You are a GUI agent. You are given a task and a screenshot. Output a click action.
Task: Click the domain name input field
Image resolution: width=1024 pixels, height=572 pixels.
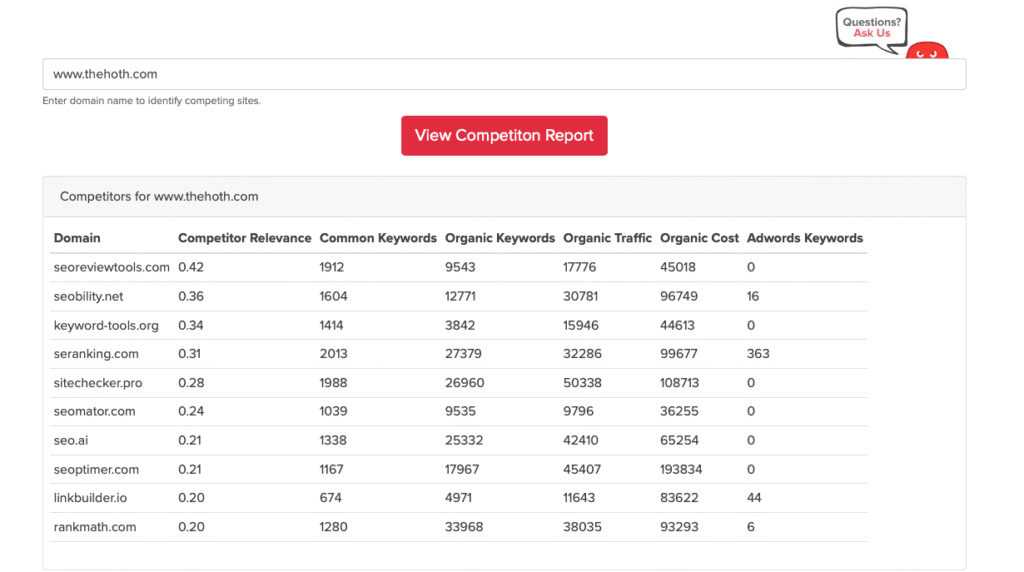tap(504, 74)
